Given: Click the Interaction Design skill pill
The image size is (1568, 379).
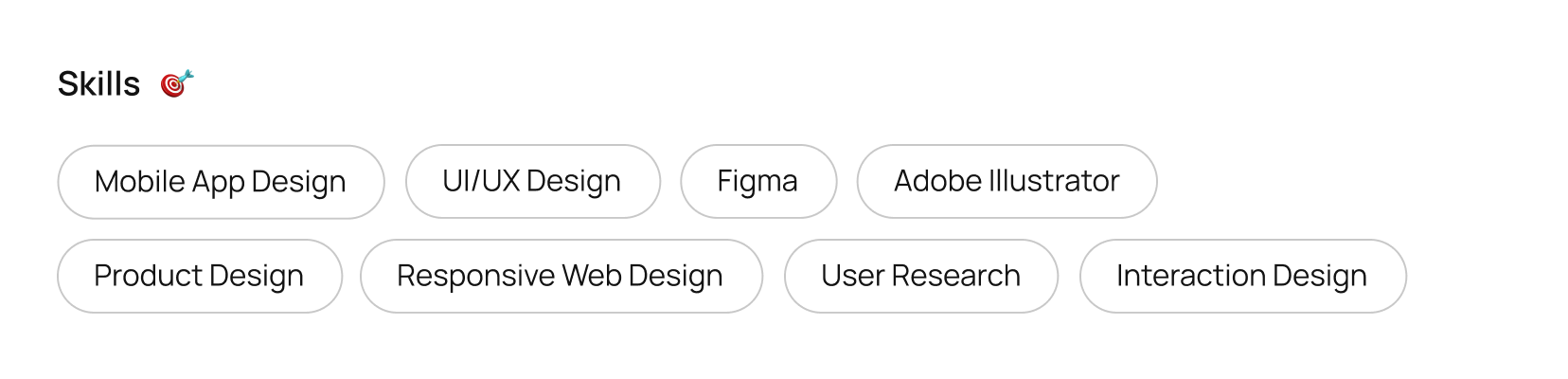Looking at the screenshot, I should 1242,276.
